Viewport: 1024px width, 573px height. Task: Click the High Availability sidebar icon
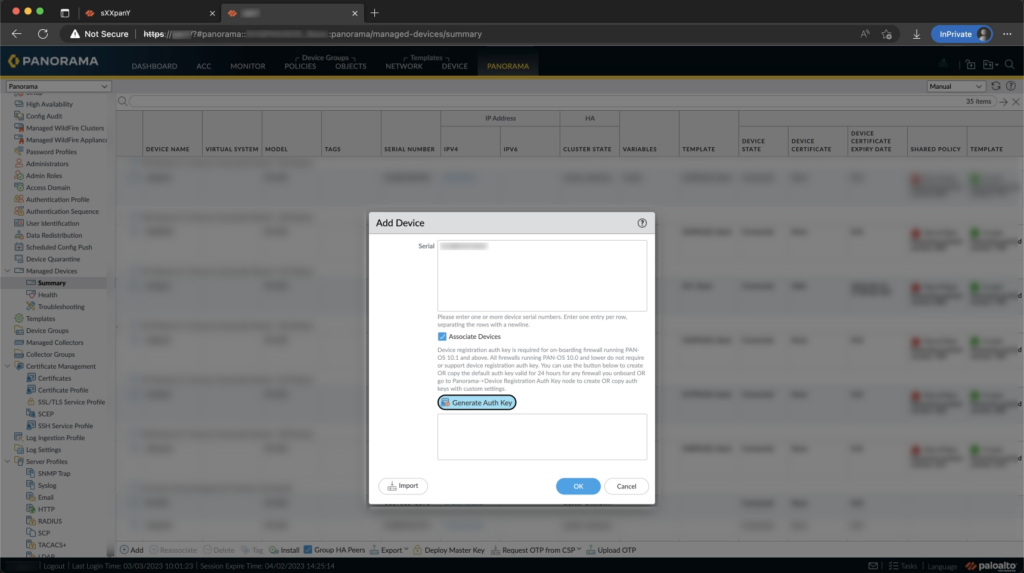[x=19, y=104]
